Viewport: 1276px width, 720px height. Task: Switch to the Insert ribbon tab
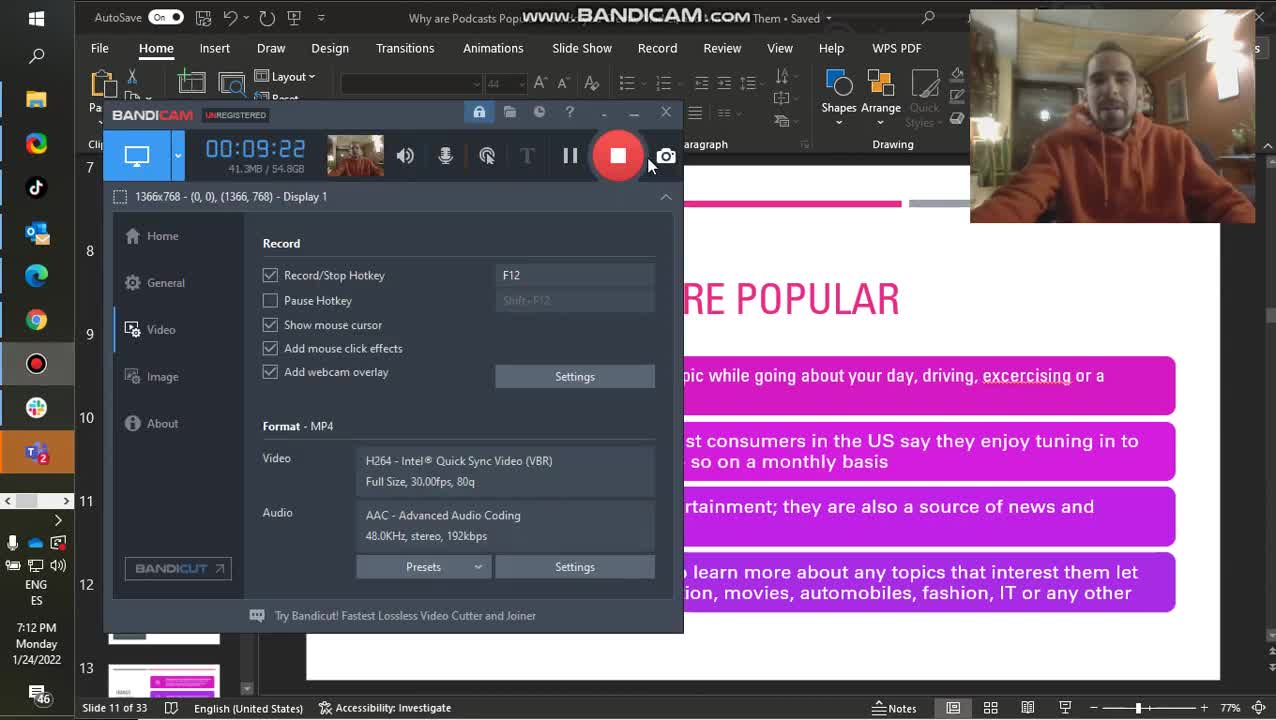[x=214, y=48]
